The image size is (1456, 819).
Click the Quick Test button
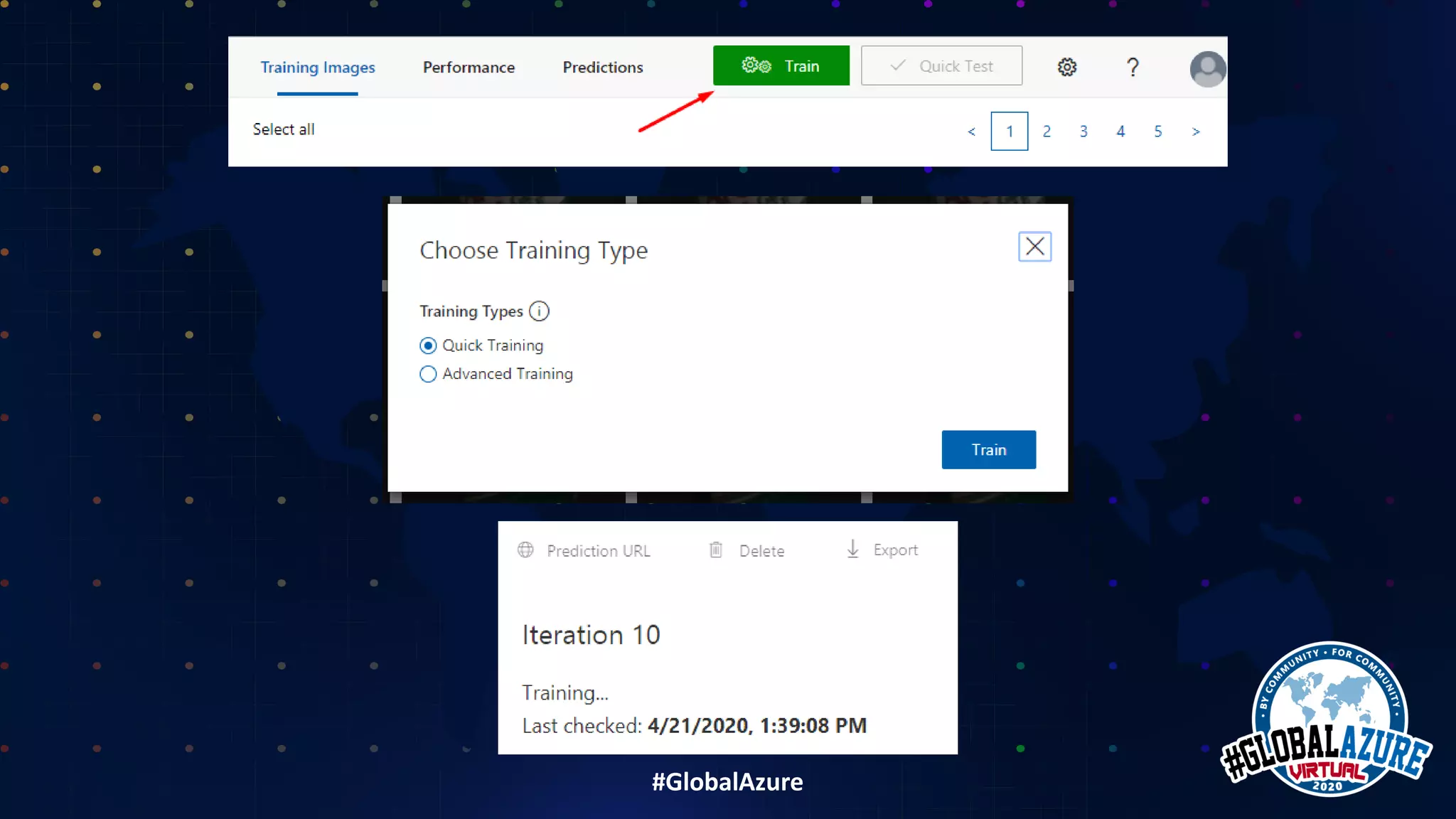tap(941, 66)
